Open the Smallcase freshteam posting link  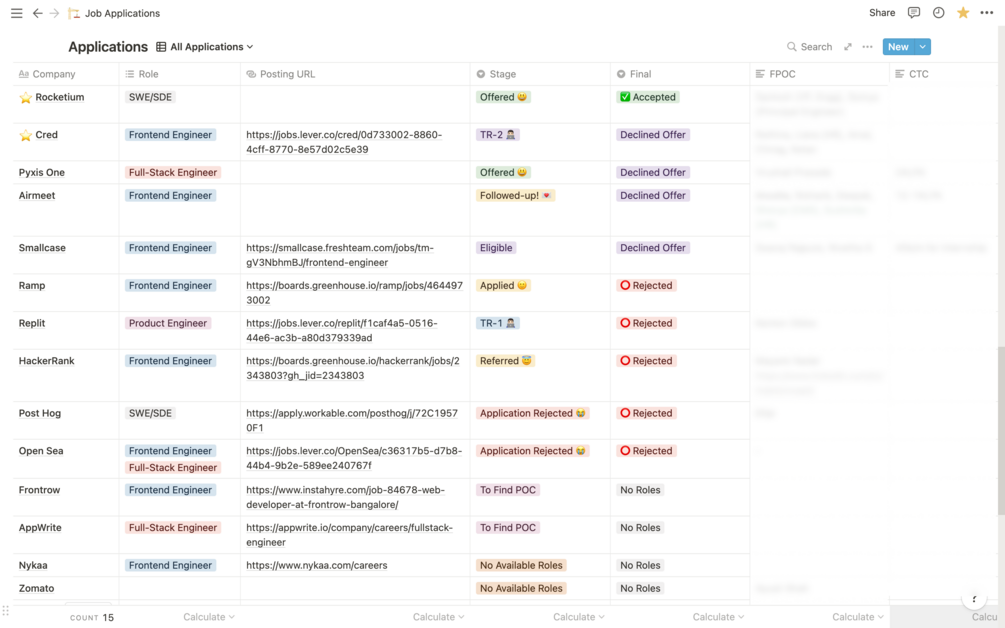340,255
